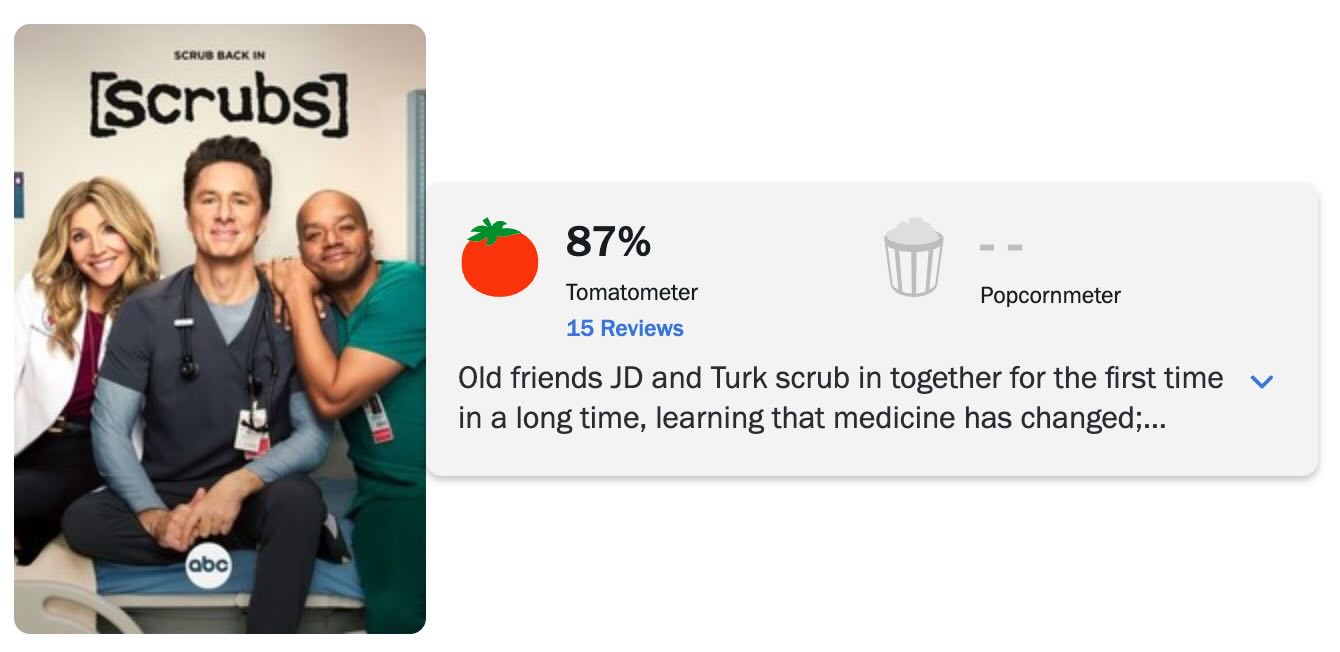Click the red tomato Tomatometer icon
The image size is (1340, 652).
[499, 259]
